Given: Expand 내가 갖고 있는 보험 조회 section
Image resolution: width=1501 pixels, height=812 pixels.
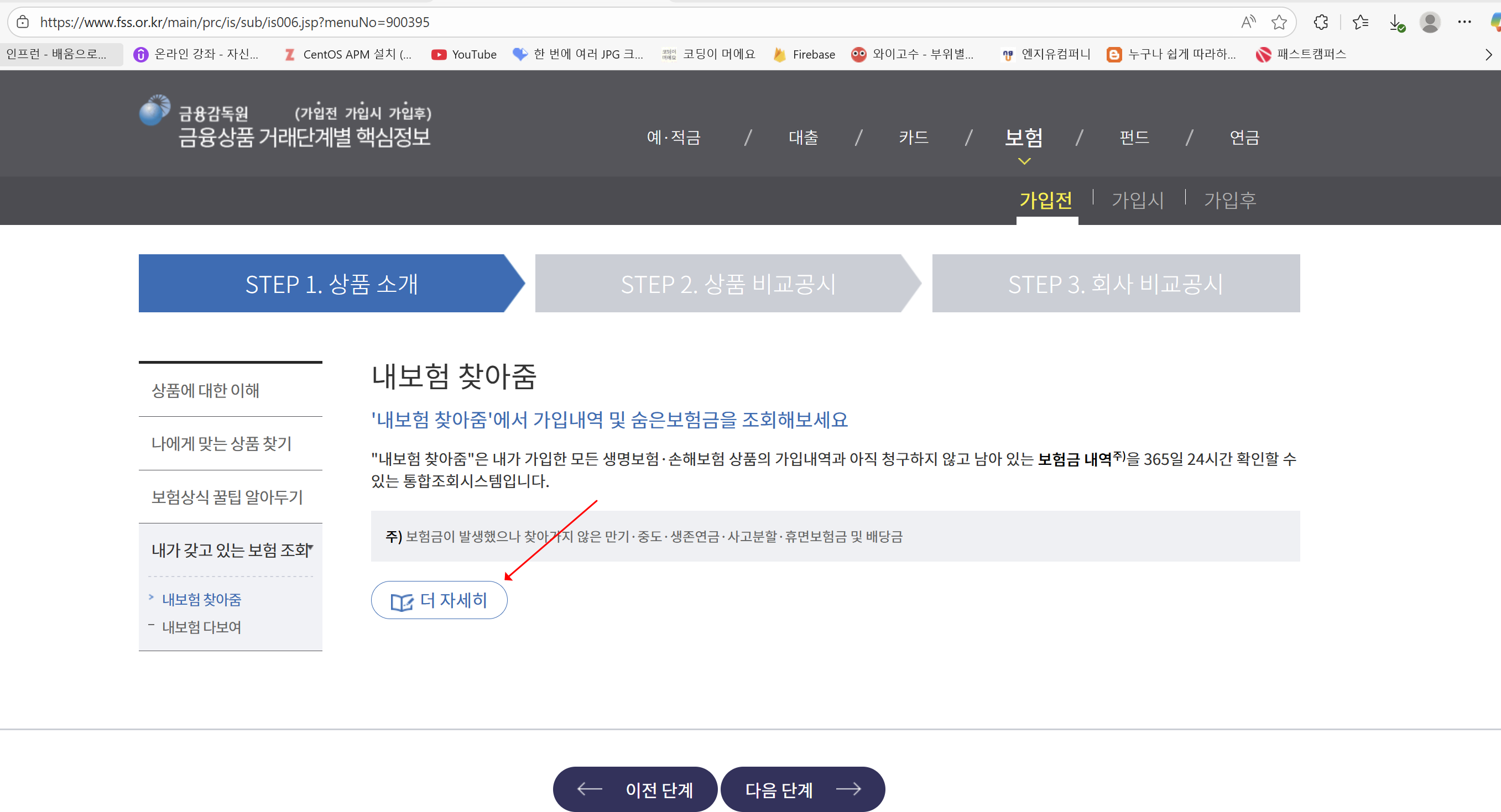Looking at the screenshot, I should click(x=231, y=549).
